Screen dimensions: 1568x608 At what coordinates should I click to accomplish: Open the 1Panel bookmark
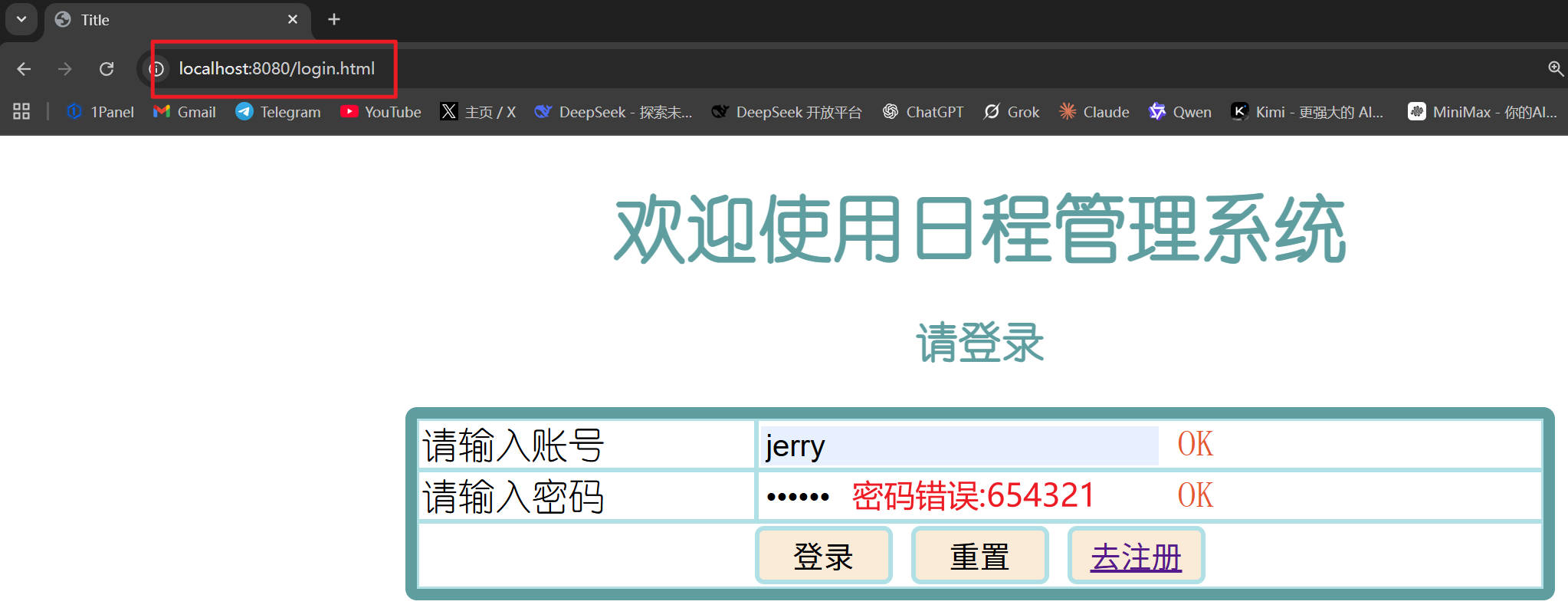pyautogui.click(x=100, y=112)
